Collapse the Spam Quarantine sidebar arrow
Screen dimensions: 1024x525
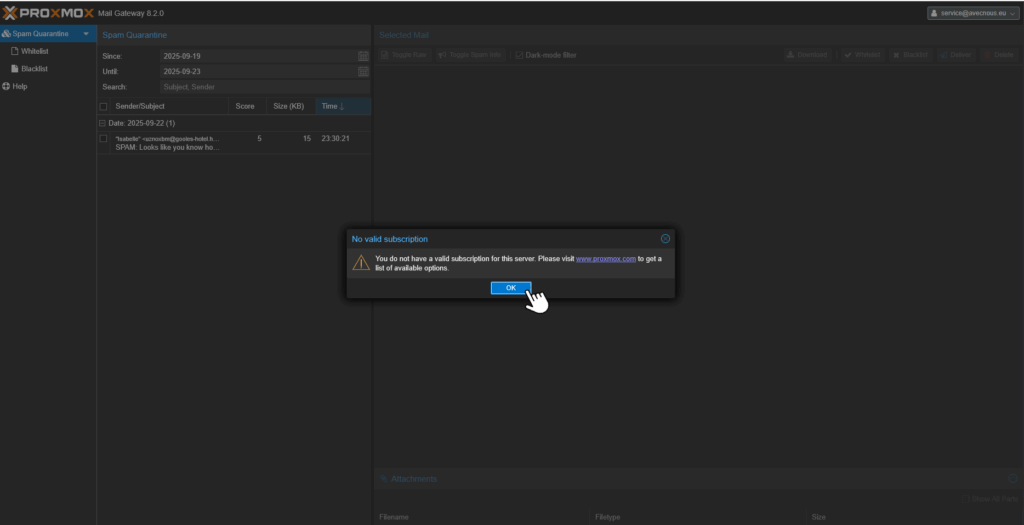pos(87,34)
